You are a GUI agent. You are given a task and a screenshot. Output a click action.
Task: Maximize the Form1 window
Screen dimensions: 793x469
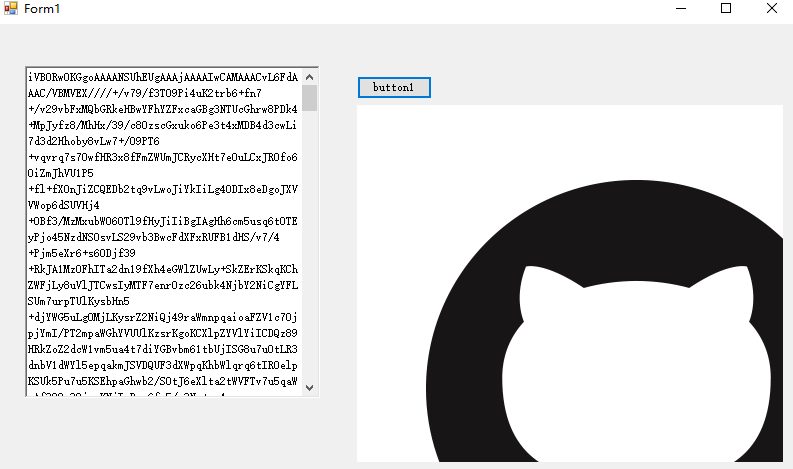(726, 8)
